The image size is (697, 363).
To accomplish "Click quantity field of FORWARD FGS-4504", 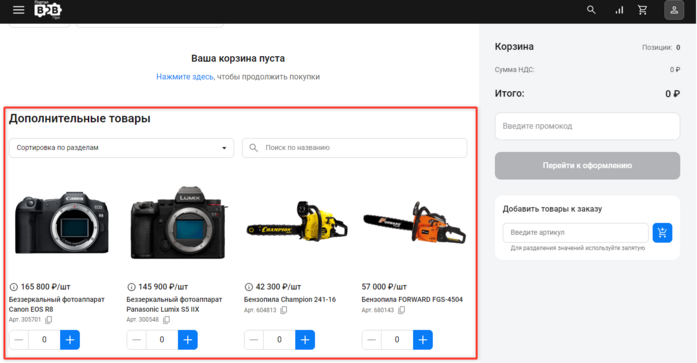I will point(397,340).
